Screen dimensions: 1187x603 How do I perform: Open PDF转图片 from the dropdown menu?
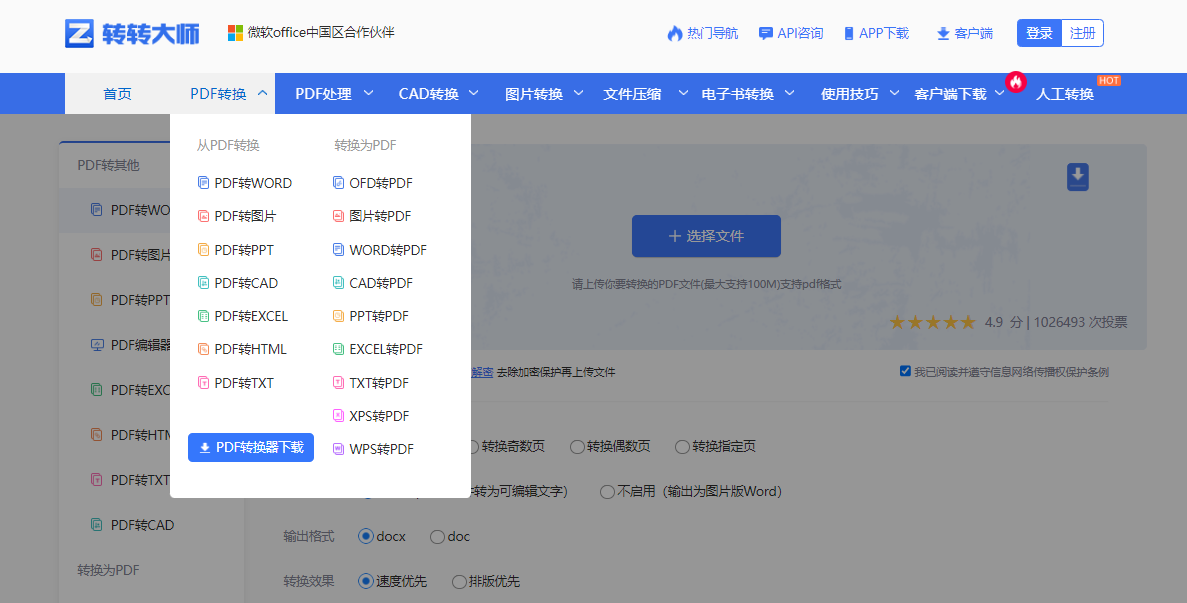[x=239, y=216]
